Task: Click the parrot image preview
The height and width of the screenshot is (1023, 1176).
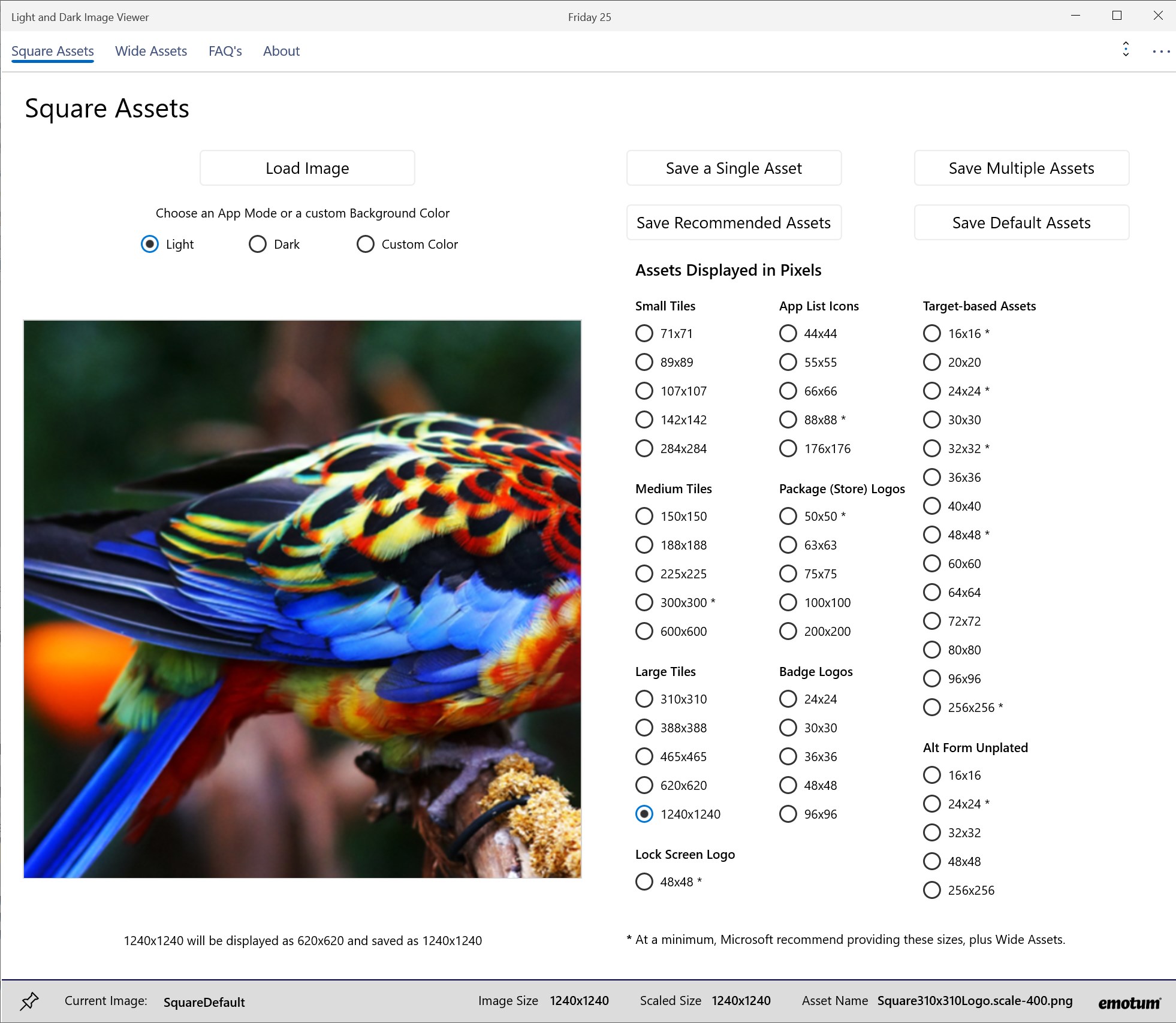Action: click(x=303, y=599)
